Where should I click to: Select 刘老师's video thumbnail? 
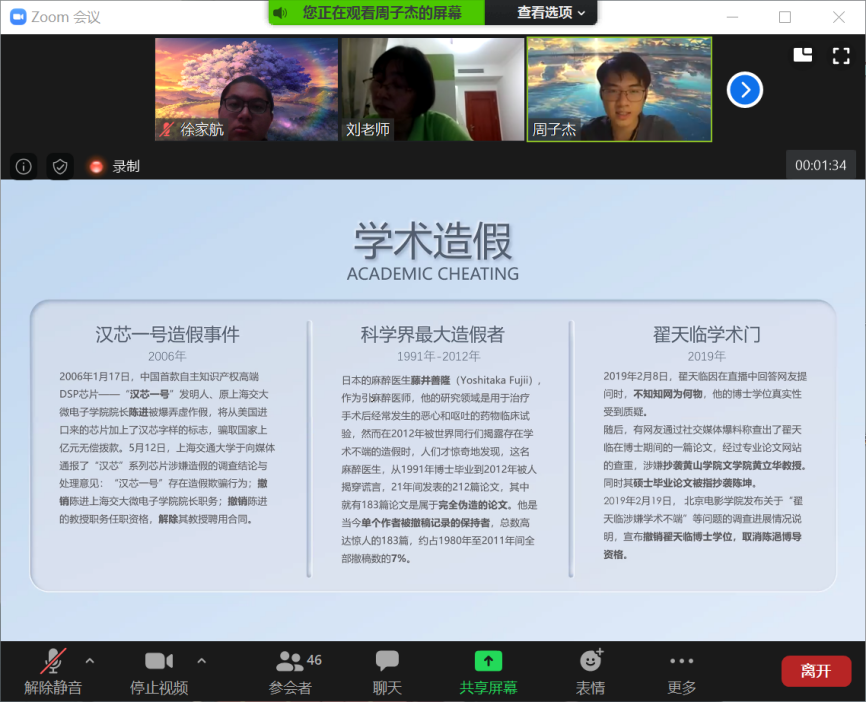[432, 90]
